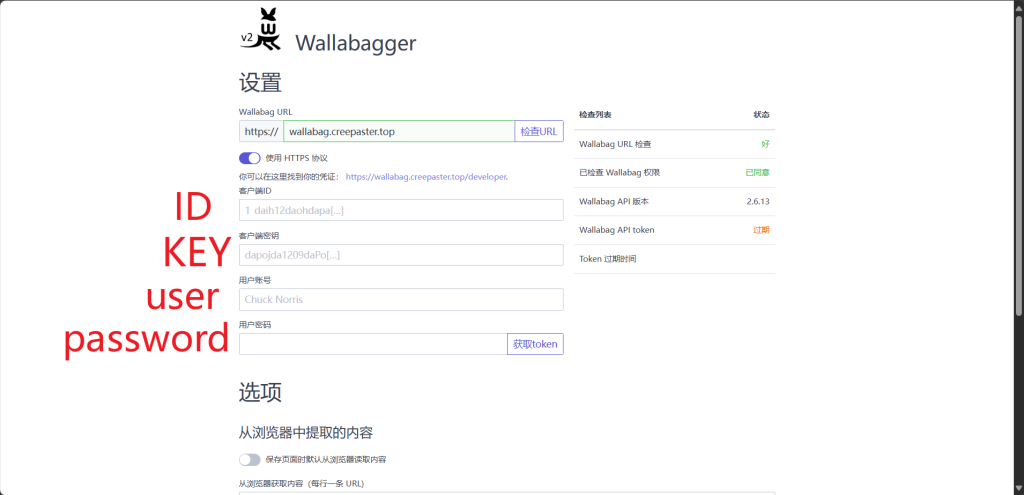The height and width of the screenshot is (495, 1024).
Task: Focus the 用户密码 password field
Action: click(x=373, y=344)
